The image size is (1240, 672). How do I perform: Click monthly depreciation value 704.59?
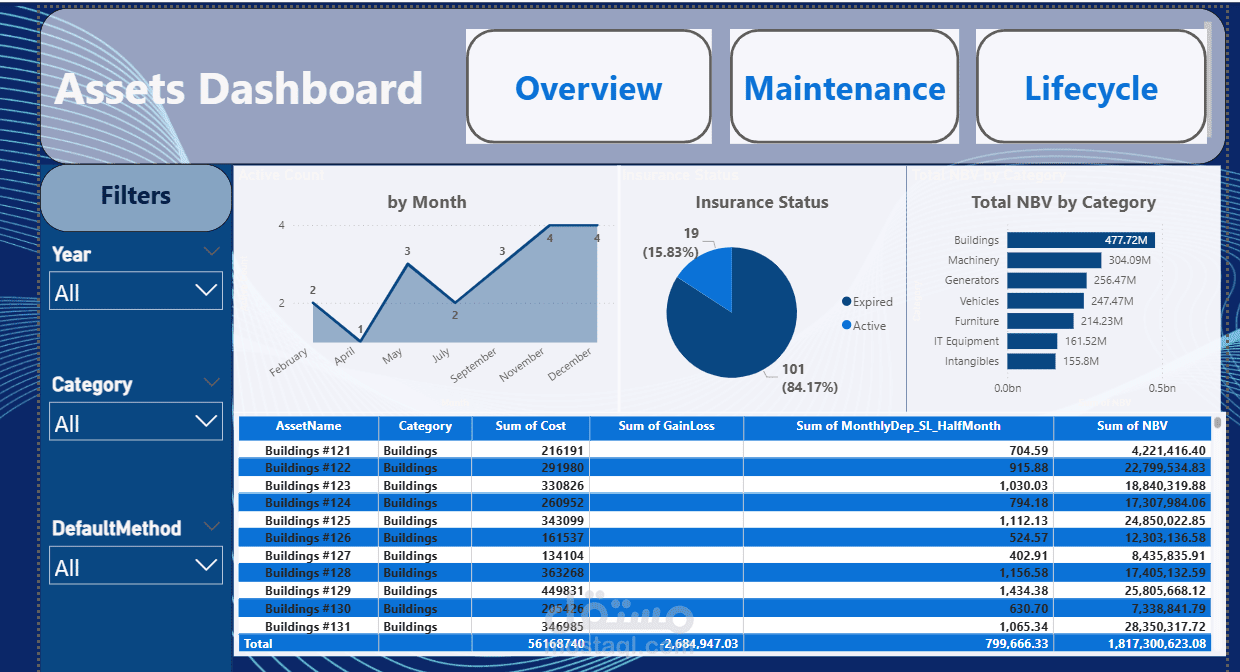(1029, 451)
